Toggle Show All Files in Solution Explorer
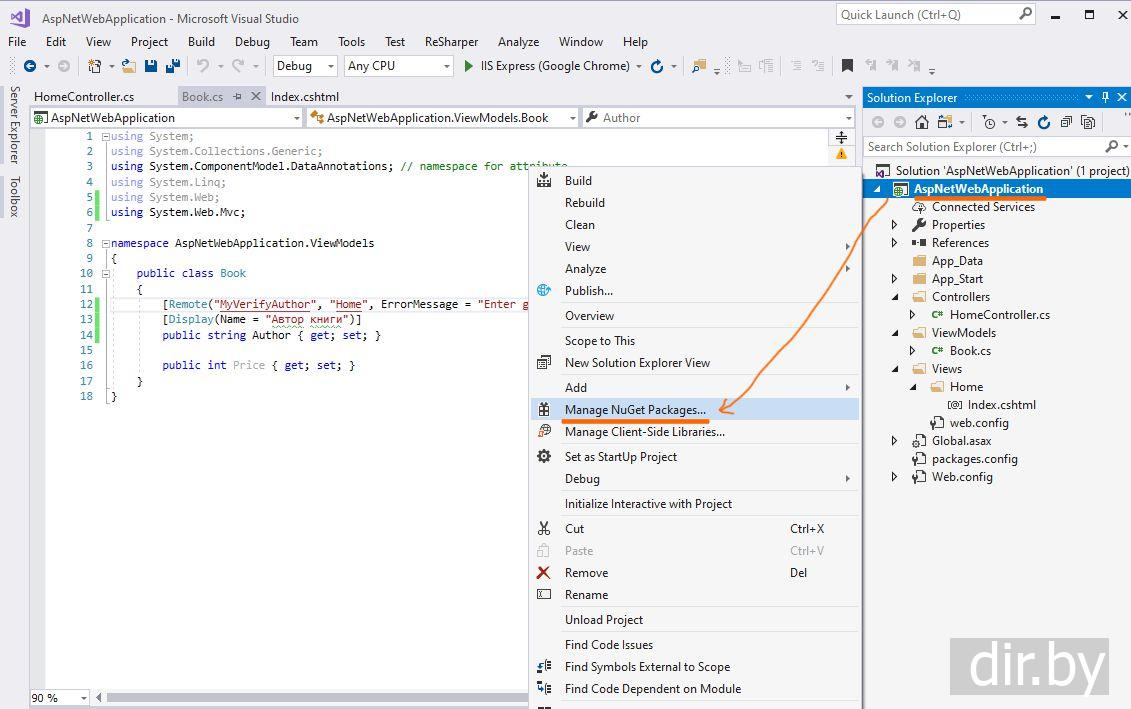This screenshot has height=709, width=1131. [x=1088, y=122]
